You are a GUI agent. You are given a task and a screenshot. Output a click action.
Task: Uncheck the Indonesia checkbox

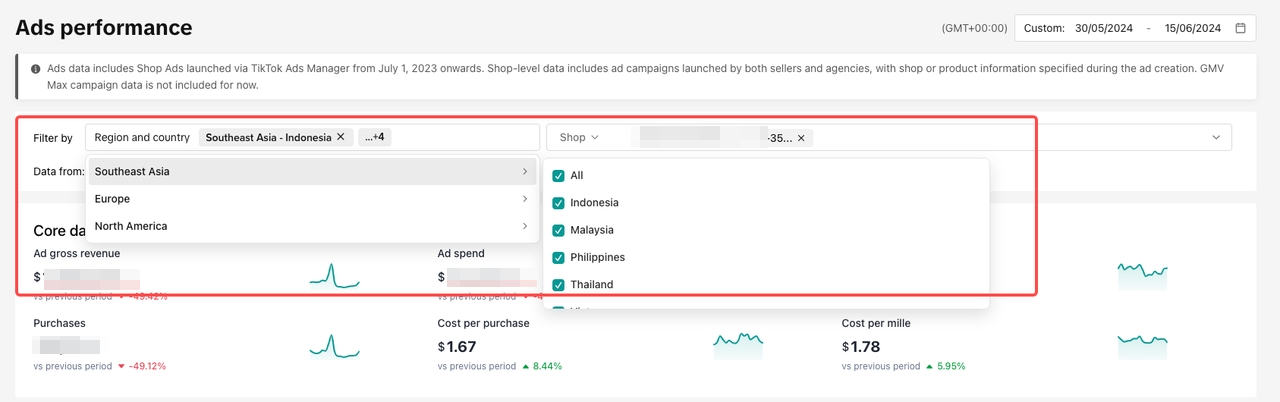point(559,203)
